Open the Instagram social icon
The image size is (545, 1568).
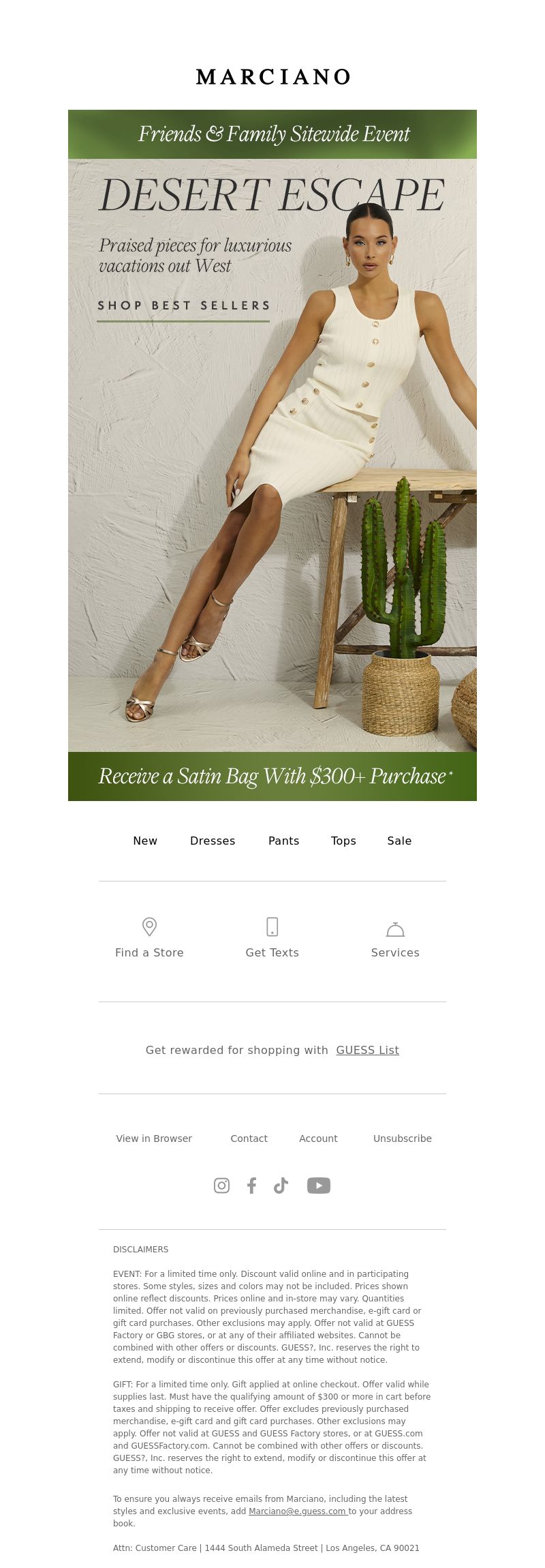[x=221, y=1186]
